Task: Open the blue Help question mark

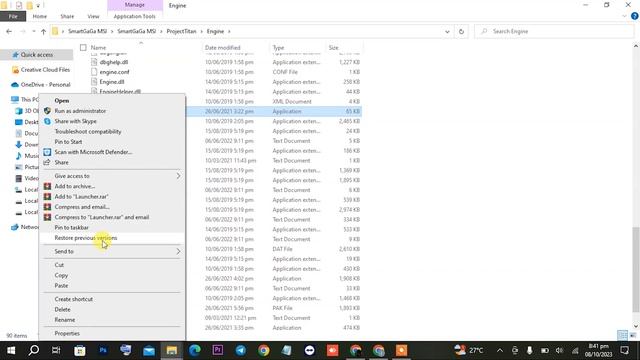Action: point(635,16)
